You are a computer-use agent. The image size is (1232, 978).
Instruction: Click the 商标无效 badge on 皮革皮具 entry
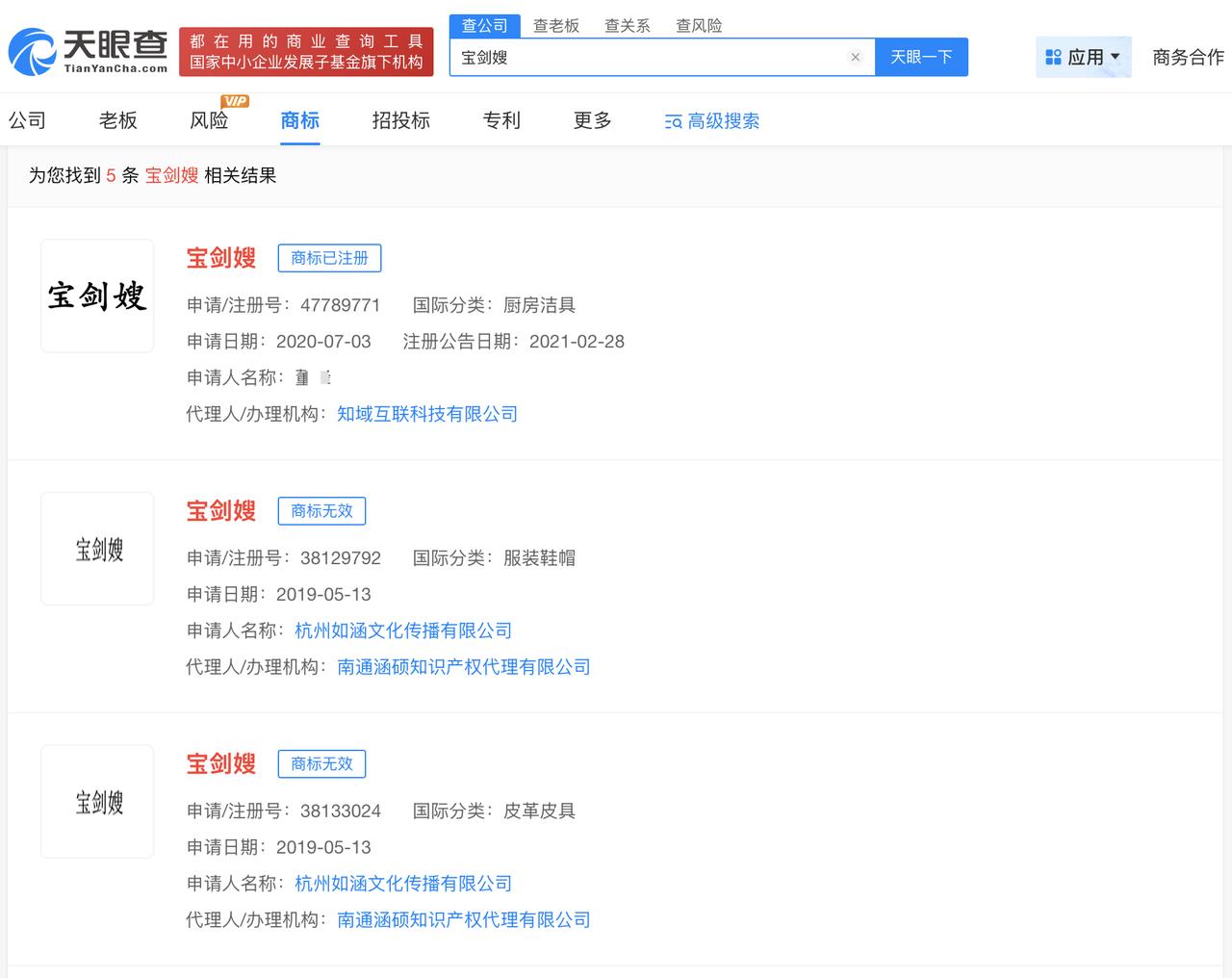[x=321, y=764]
